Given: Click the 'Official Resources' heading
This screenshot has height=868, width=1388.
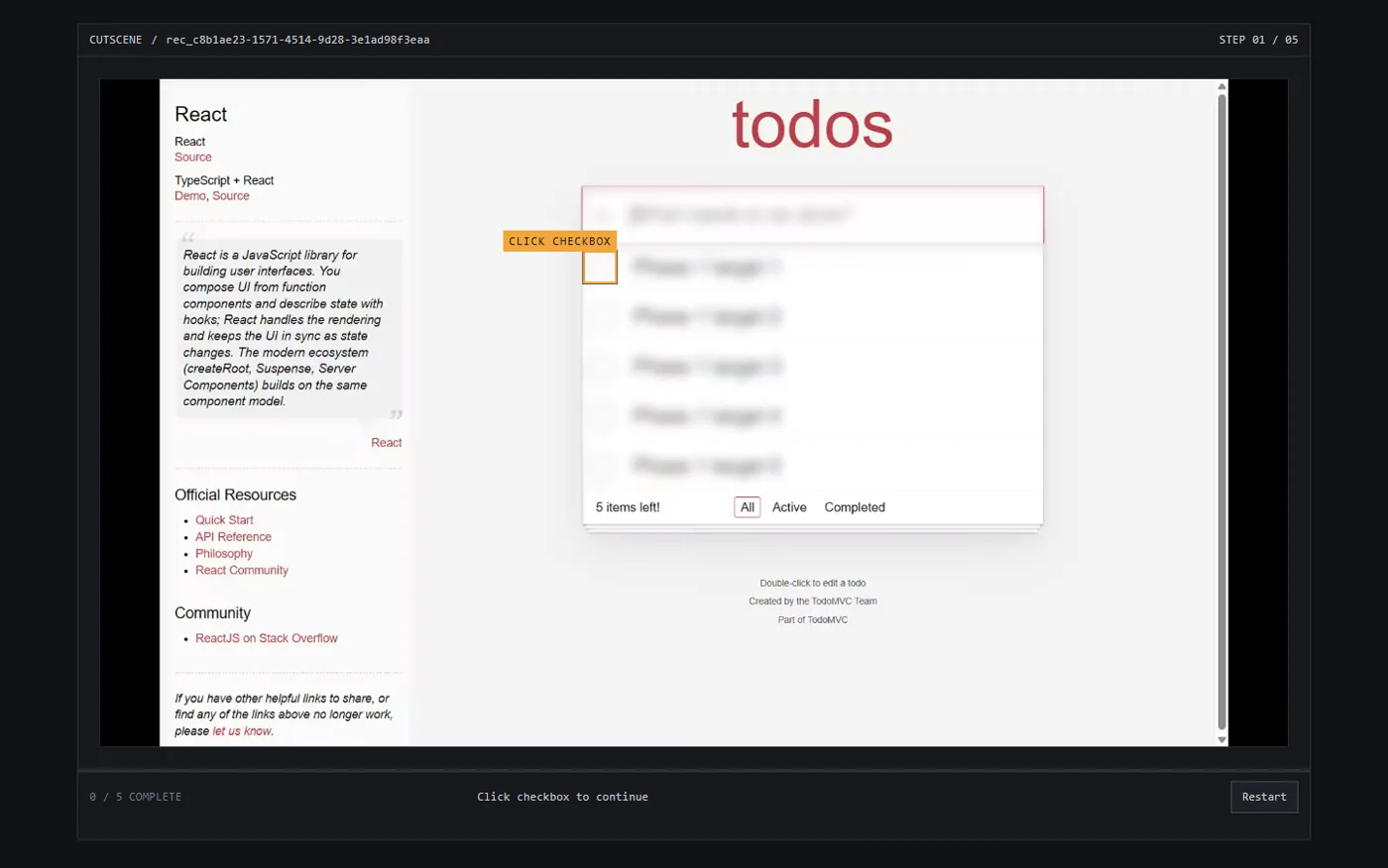Looking at the screenshot, I should (x=236, y=495).
